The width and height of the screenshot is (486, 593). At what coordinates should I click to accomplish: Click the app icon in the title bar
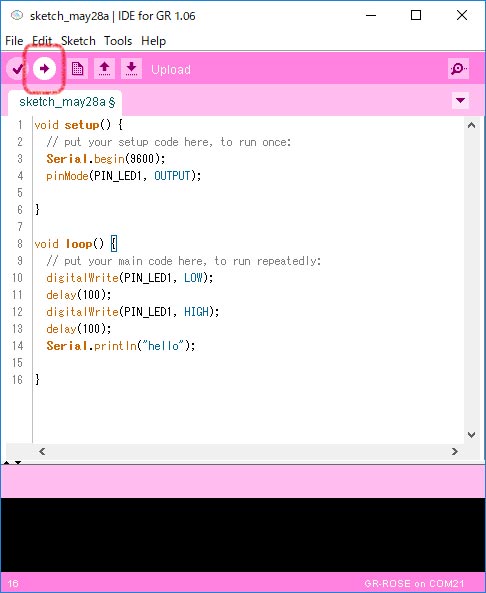point(17,16)
